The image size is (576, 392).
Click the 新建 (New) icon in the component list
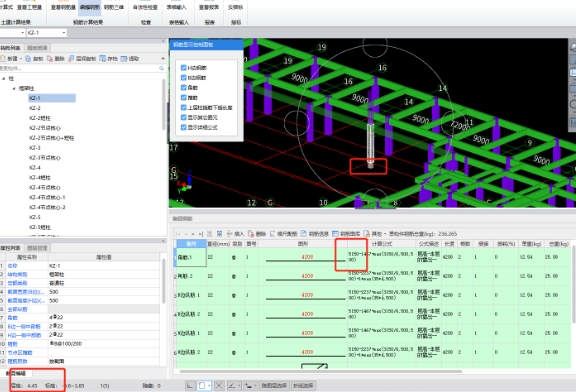coord(3,58)
